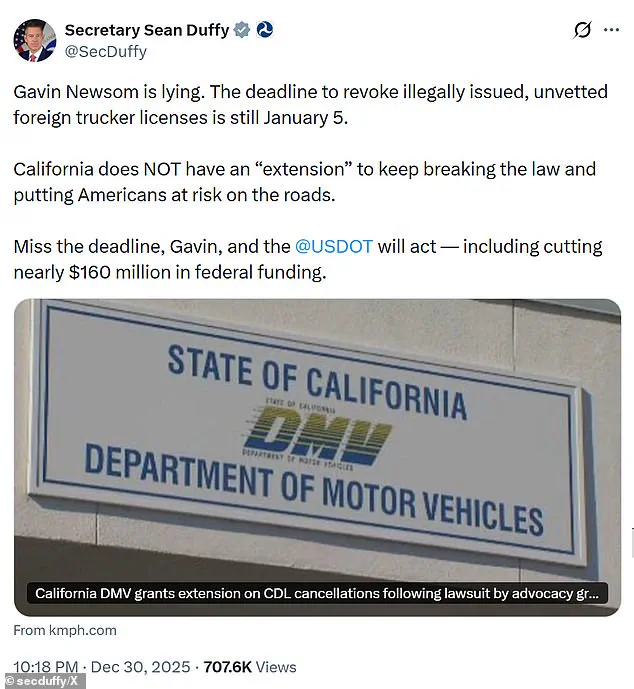
Task: Click the 707.6K Views count
Action: 250,666
